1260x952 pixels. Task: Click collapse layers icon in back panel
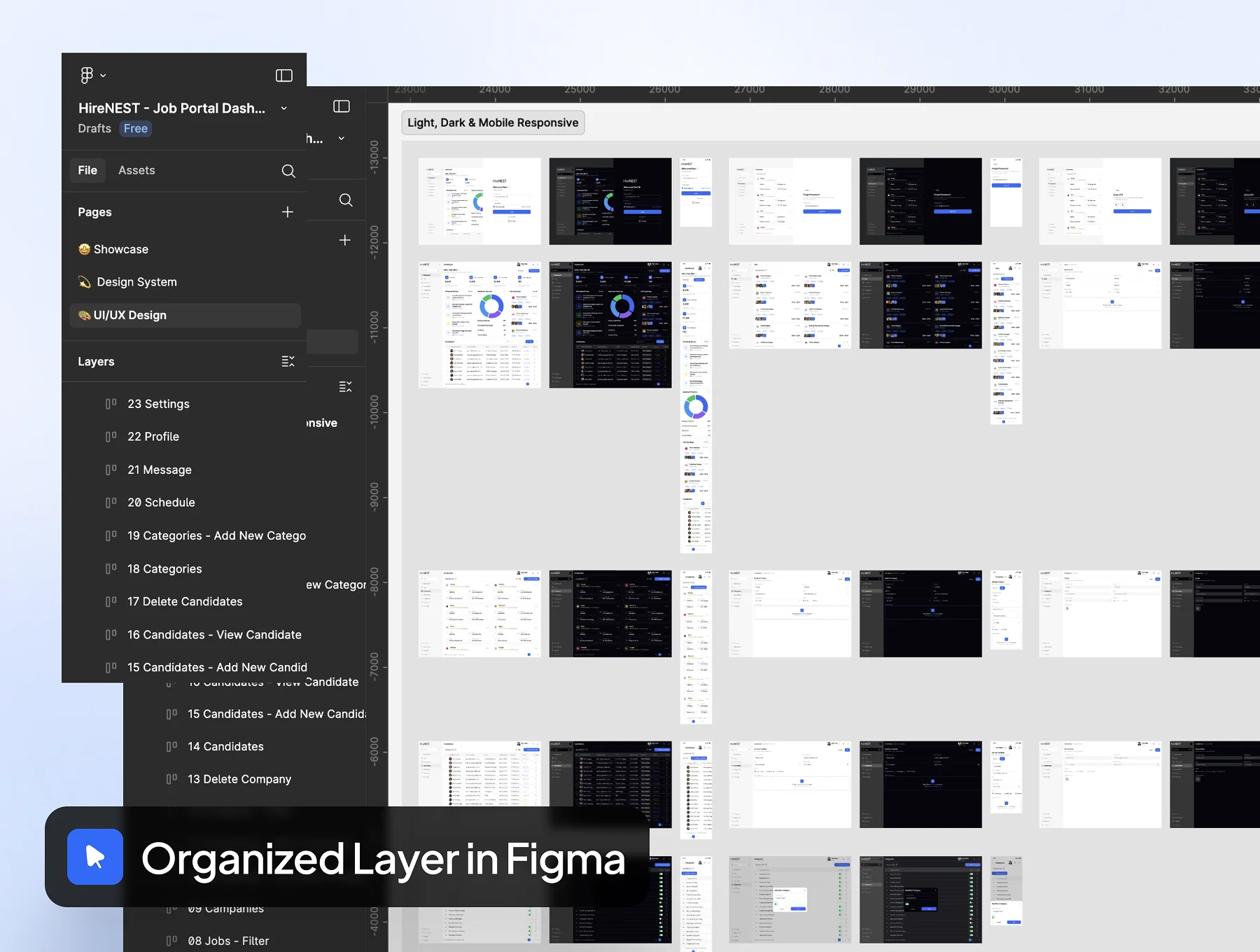tap(345, 387)
